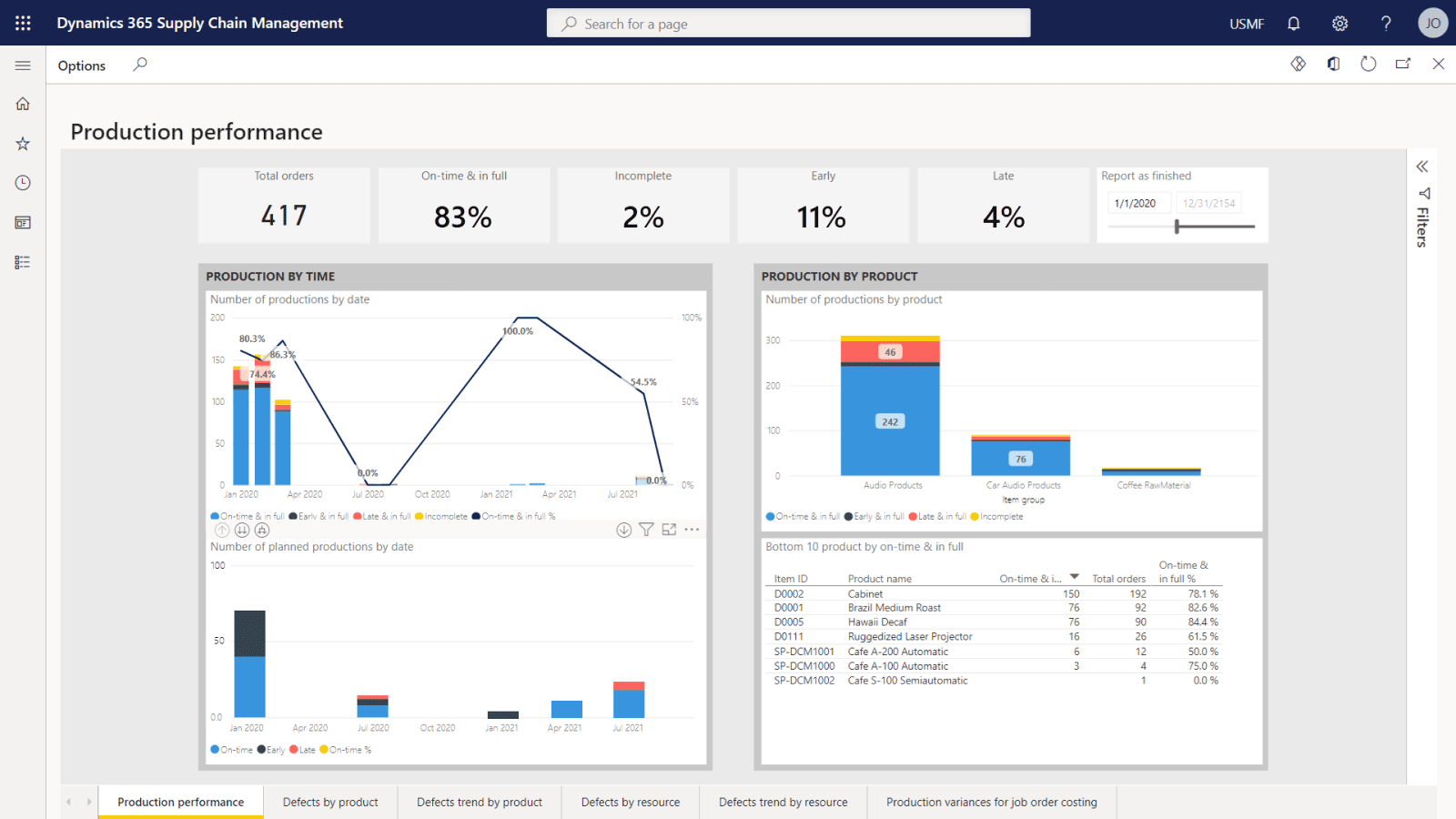Open the notifications bell

coord(1293,23)
